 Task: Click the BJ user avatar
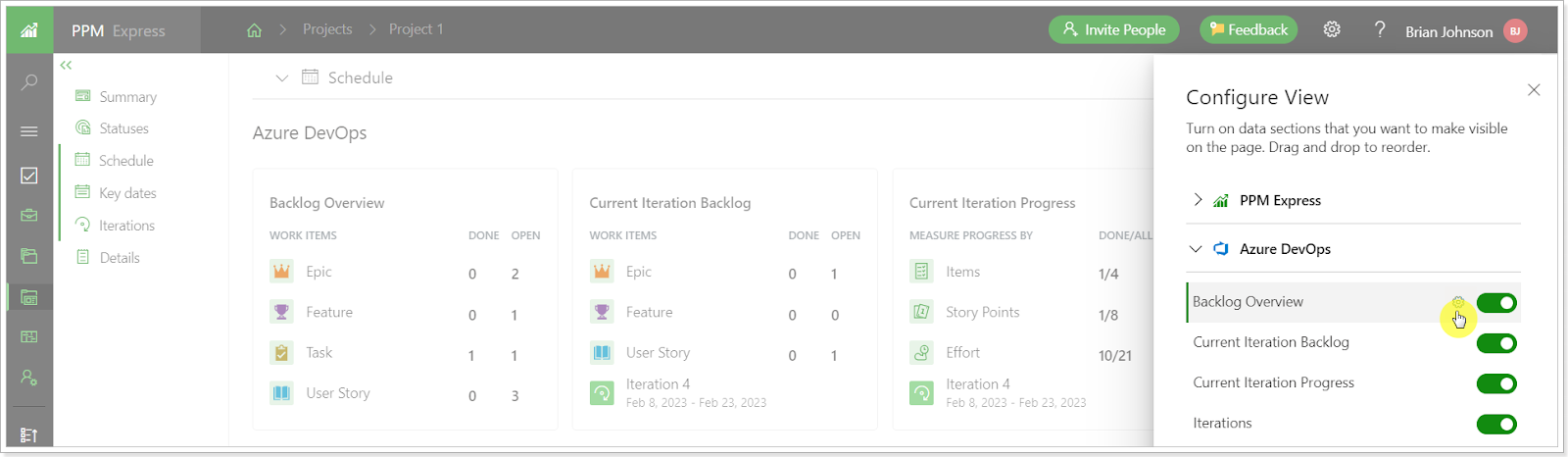(1515, 31)
